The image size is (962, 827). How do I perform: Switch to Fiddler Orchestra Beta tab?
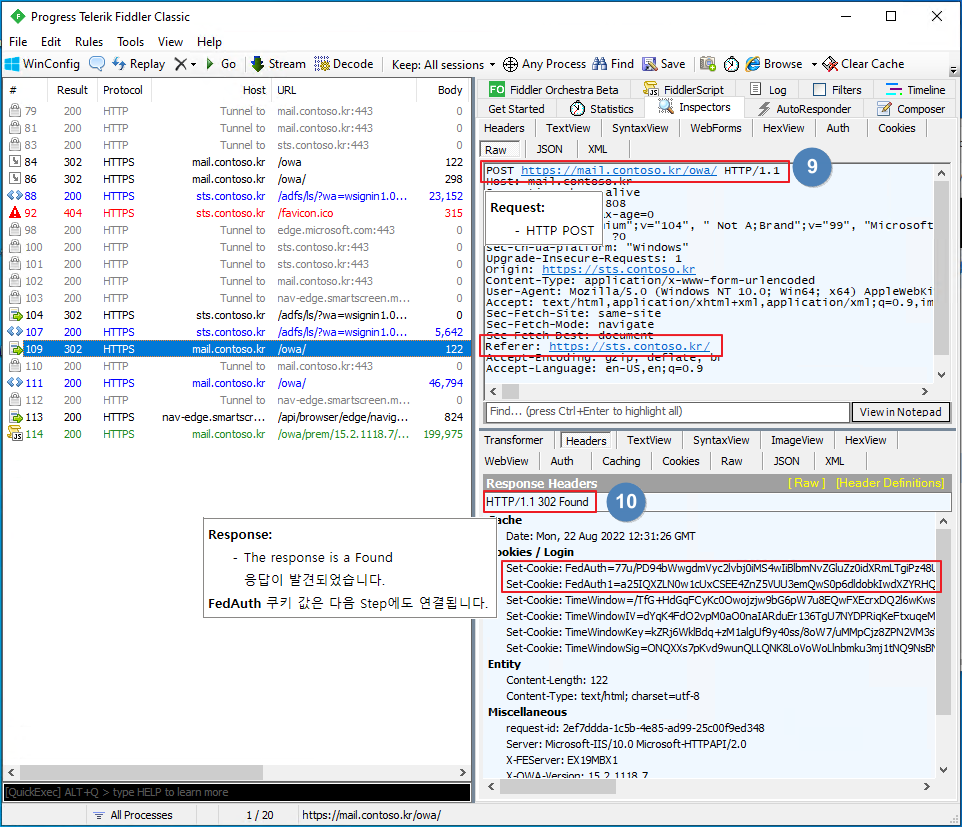[x=554, y=90]
